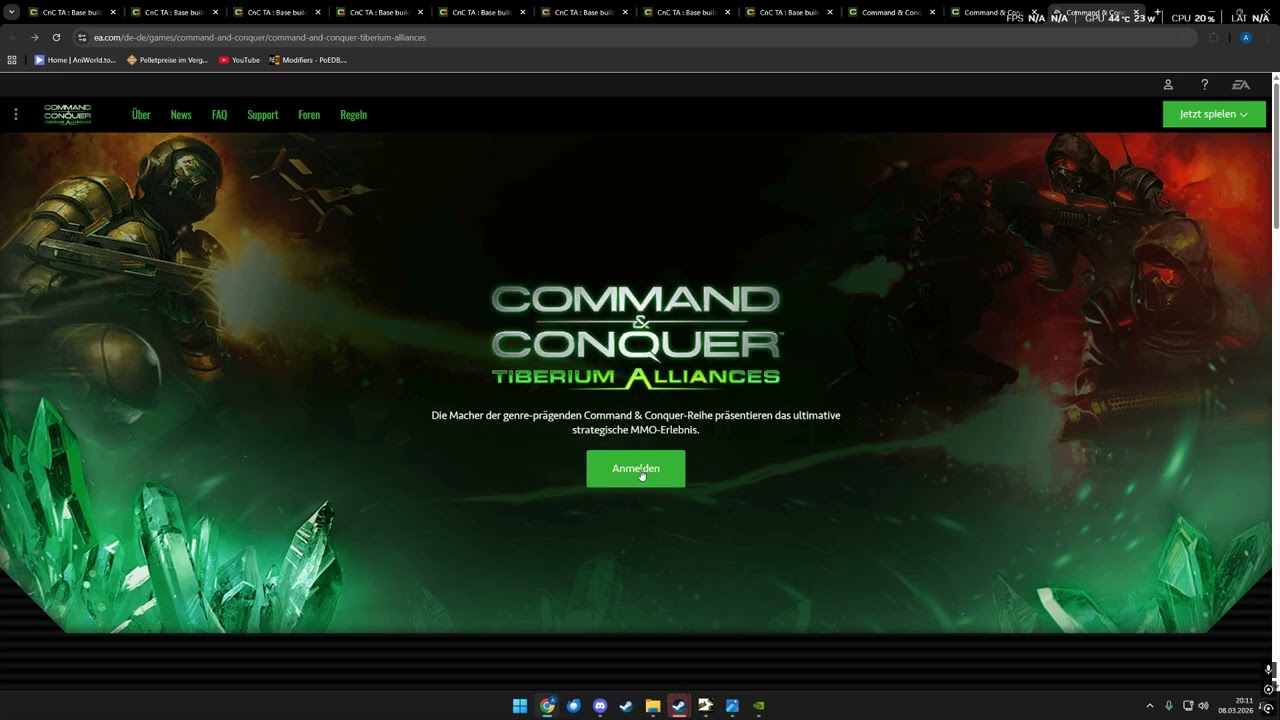The width and height of the screenshot is (1280, 720).
Task: Show hidden system tray icons
Action: [x=1150, y=706]
